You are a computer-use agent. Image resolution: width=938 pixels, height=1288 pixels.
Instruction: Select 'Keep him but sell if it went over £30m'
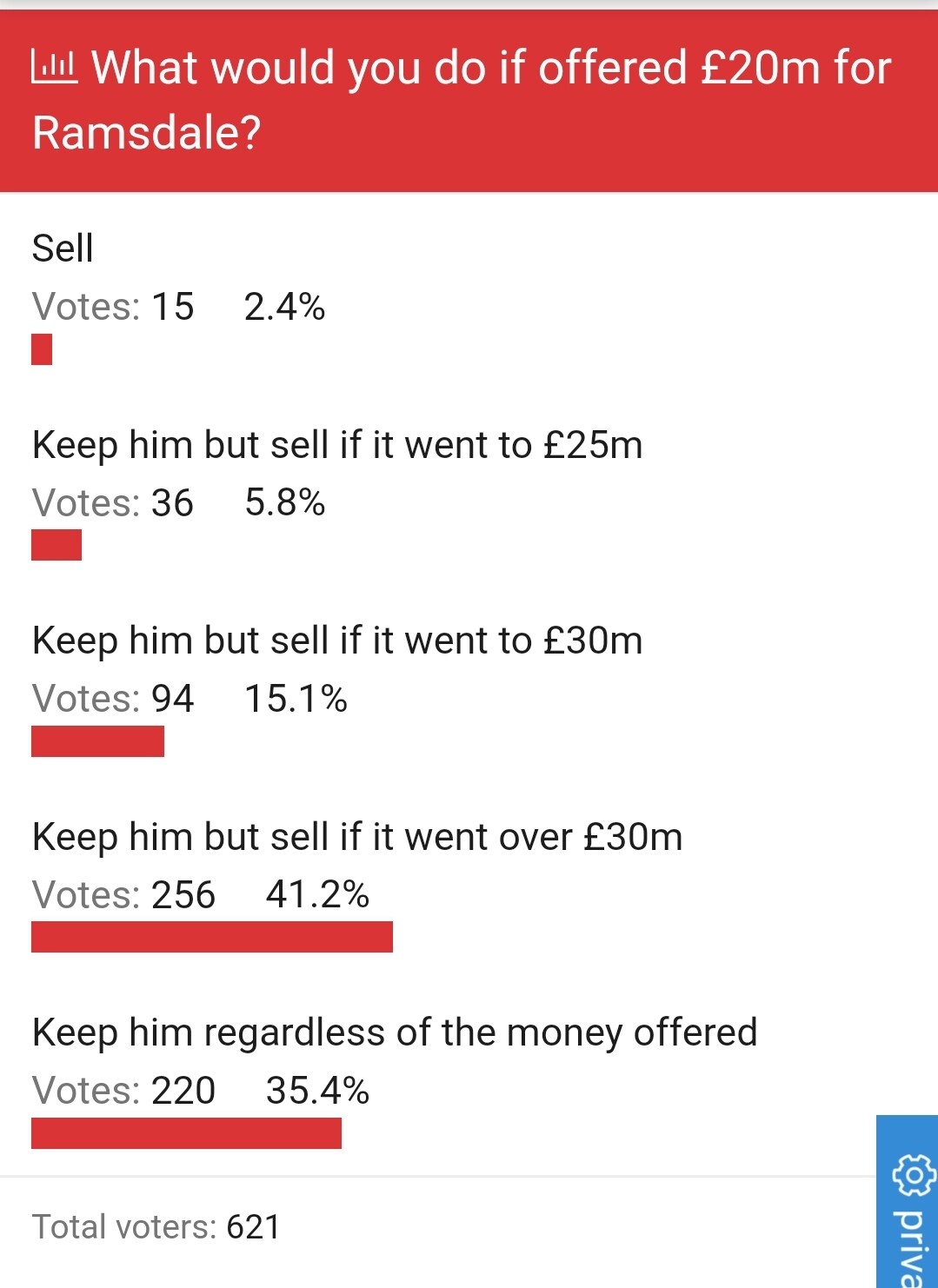click(x=357, y=837)
